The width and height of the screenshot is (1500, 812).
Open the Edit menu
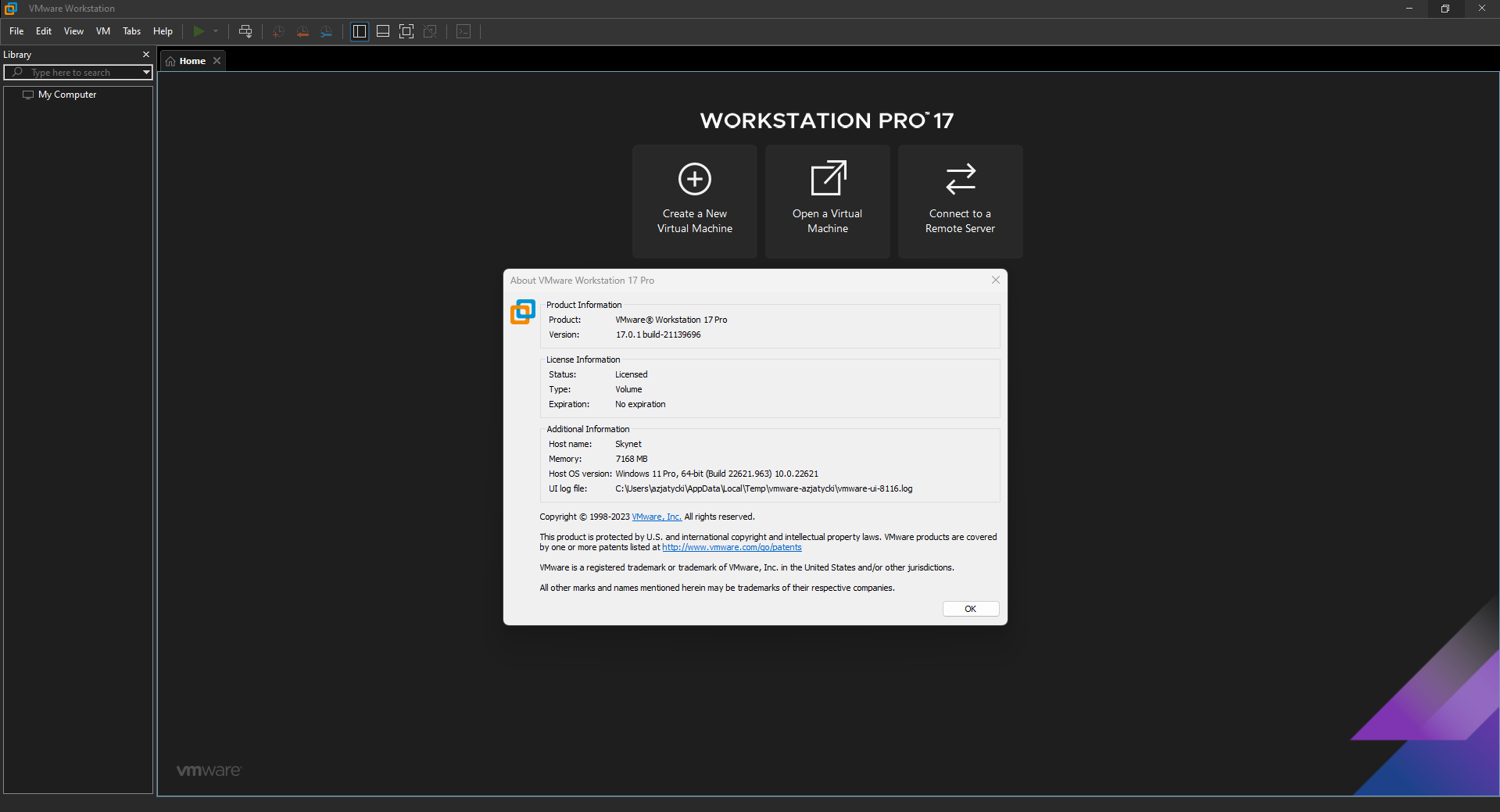click(x=44, y=31)
